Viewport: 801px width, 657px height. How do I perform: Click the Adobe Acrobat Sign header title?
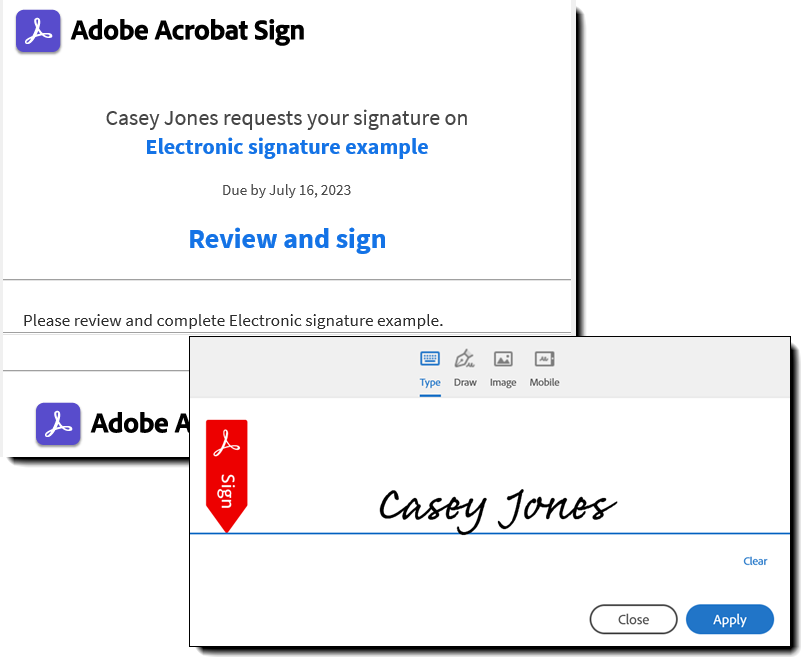[187, 30]
